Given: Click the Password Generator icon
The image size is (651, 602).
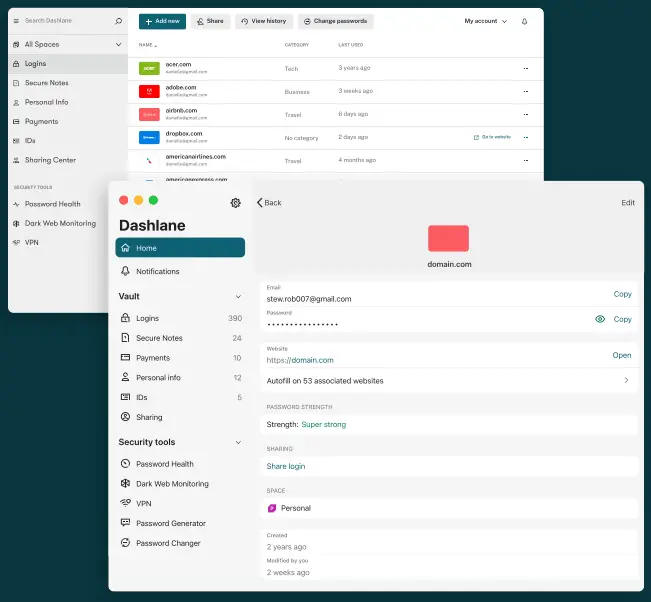Looking at the screenshot, I should 125,522.
